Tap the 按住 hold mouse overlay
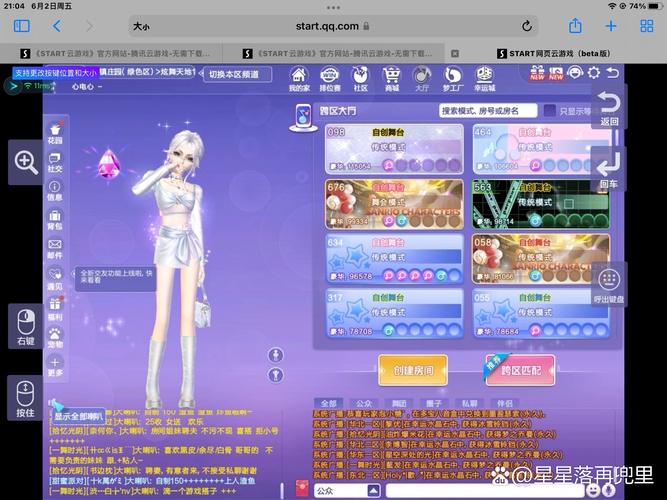Image resolution: width=667 pixels, height=500 pixels. click(x=26, y=398)
